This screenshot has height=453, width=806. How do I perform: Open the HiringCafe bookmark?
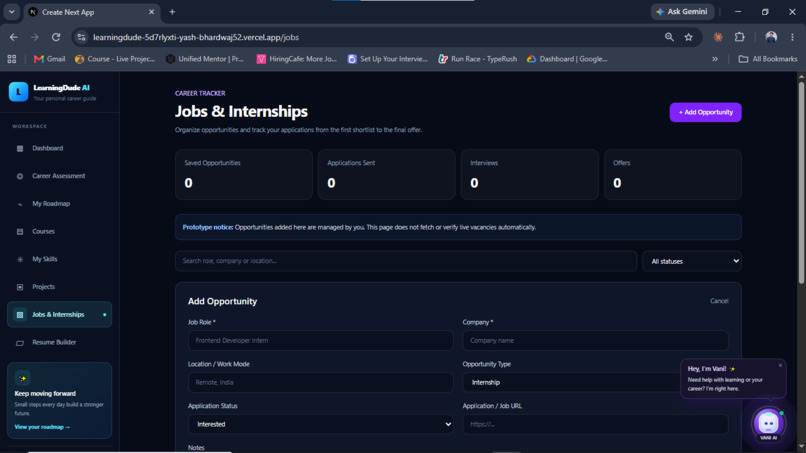click(x=297, y=59)
